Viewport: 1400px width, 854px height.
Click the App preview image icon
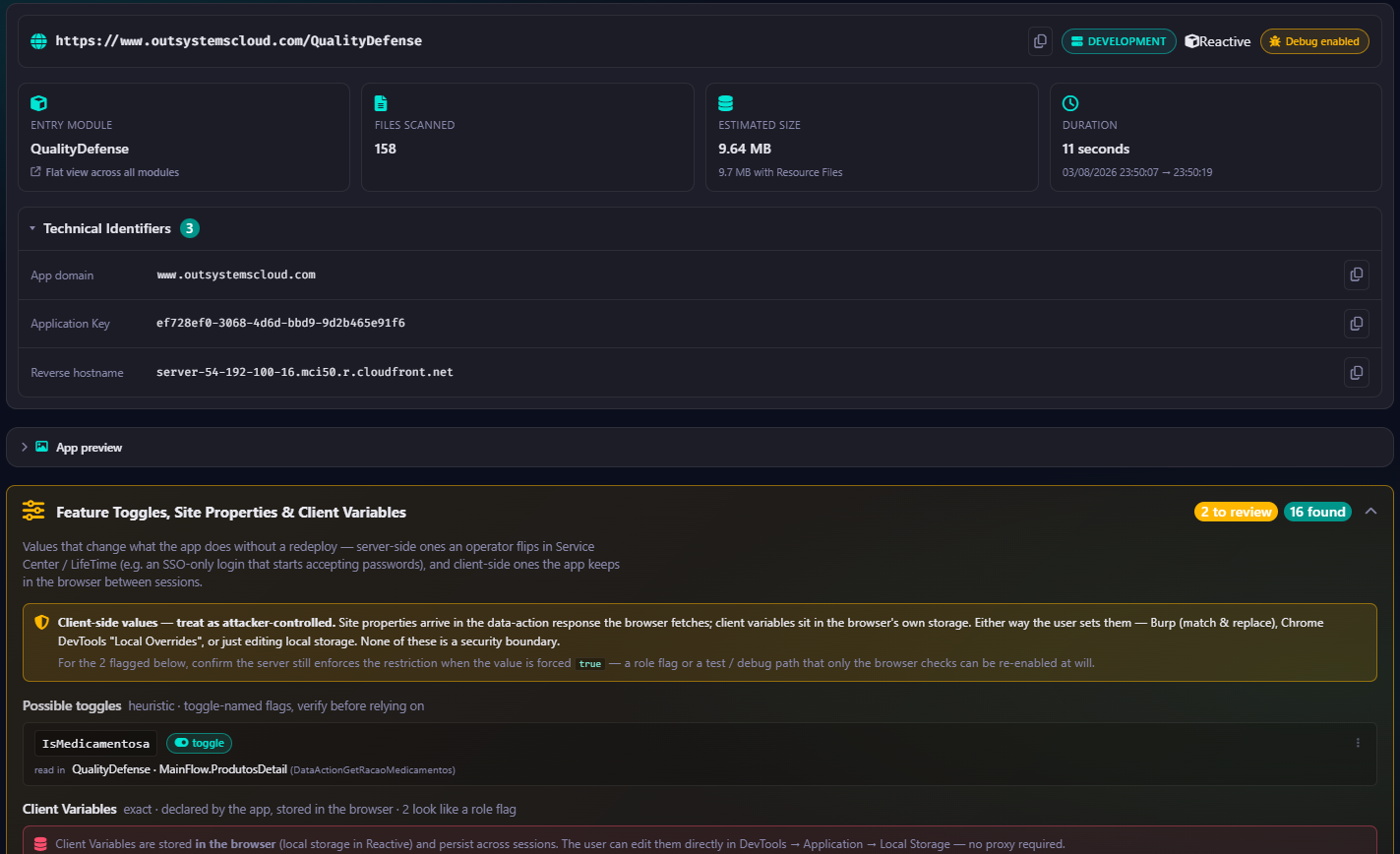coord(41,447)
